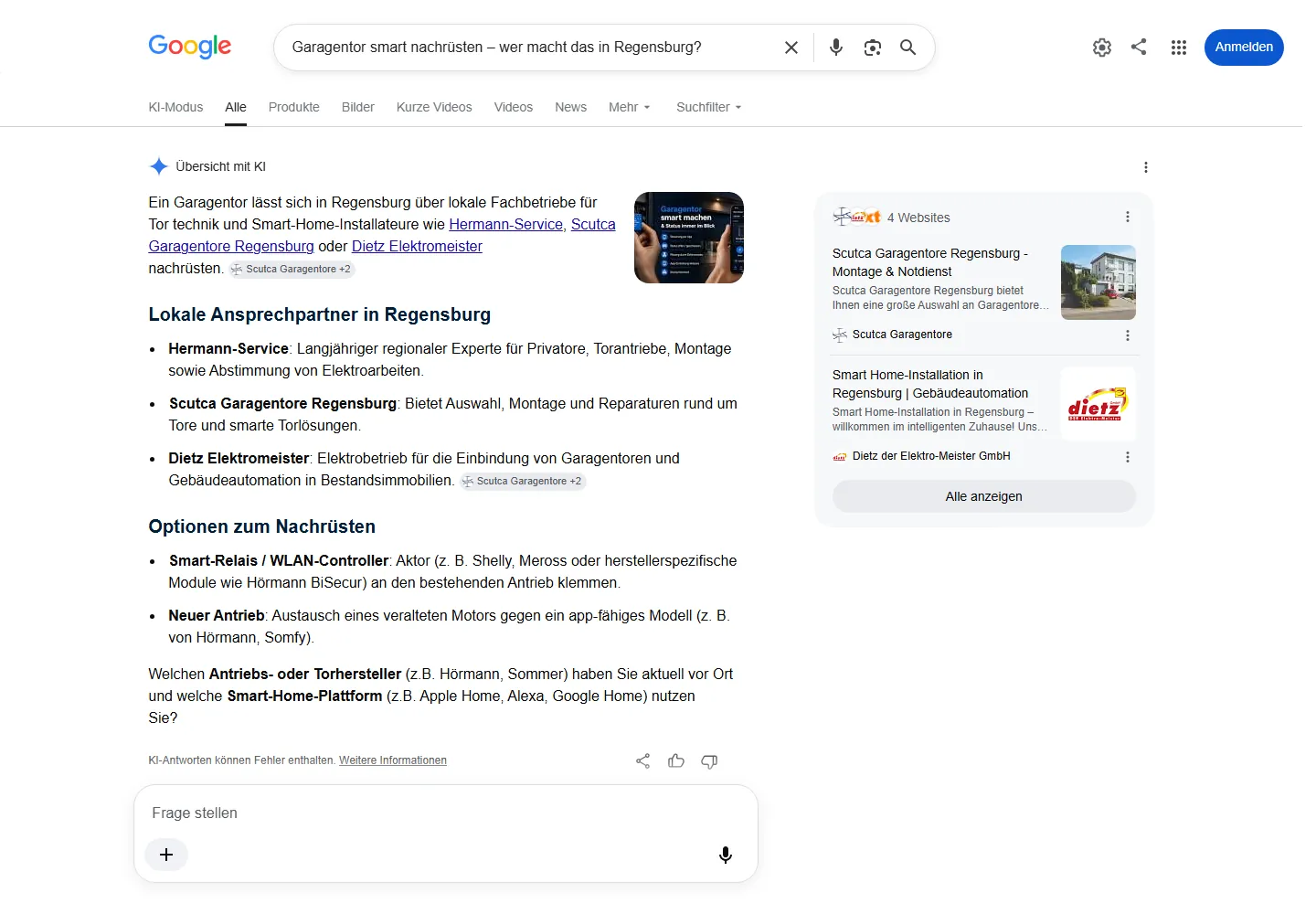Click the Scutca Garagentore site favicon label
This screenshot has height=914, width=1316.
click(893, 335)
